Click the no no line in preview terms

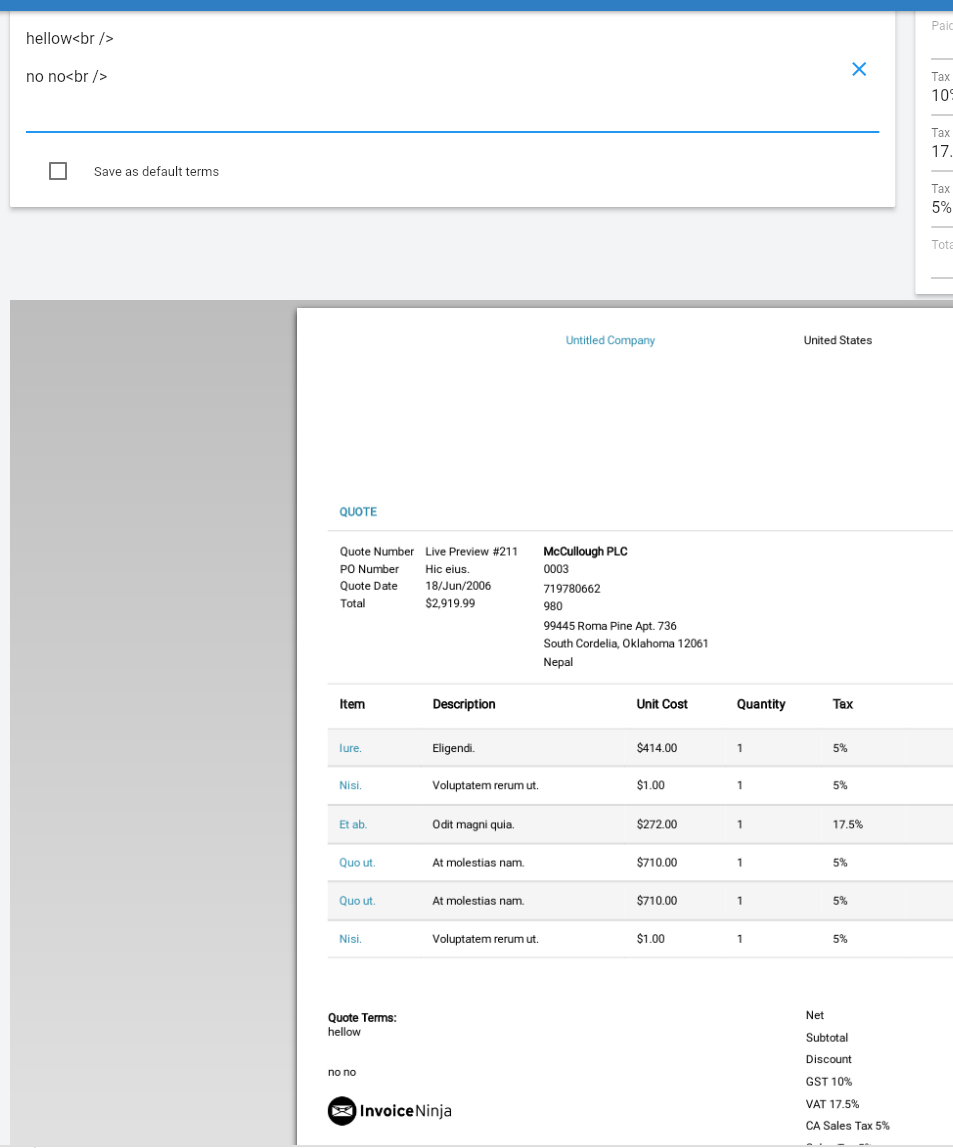tap(342, 1072)
